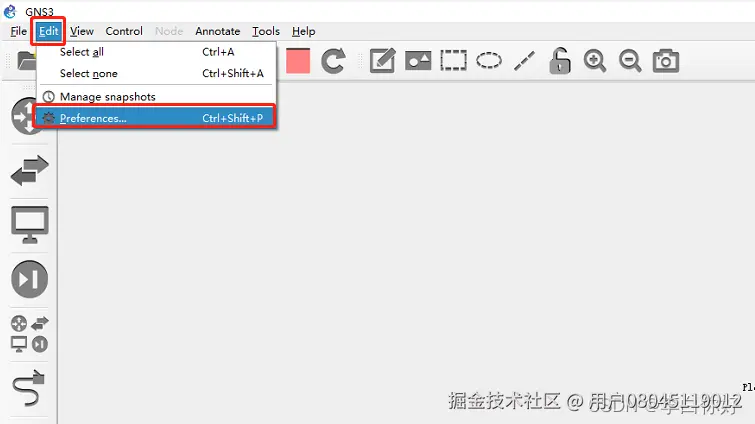Click the lock/unlock items icon
The height and width of the screenshot is (424, 755).
tap(560, 61)
